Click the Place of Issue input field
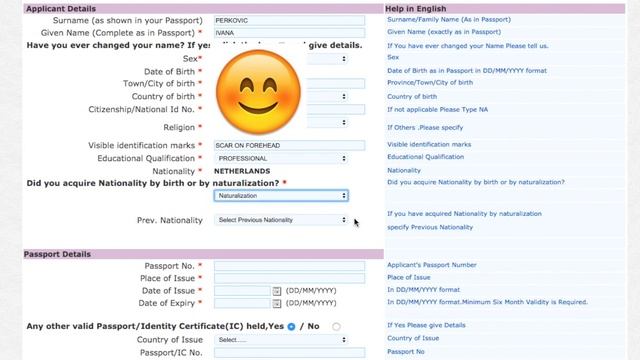Viewport: 640px width, 360px height. (289, 278)
